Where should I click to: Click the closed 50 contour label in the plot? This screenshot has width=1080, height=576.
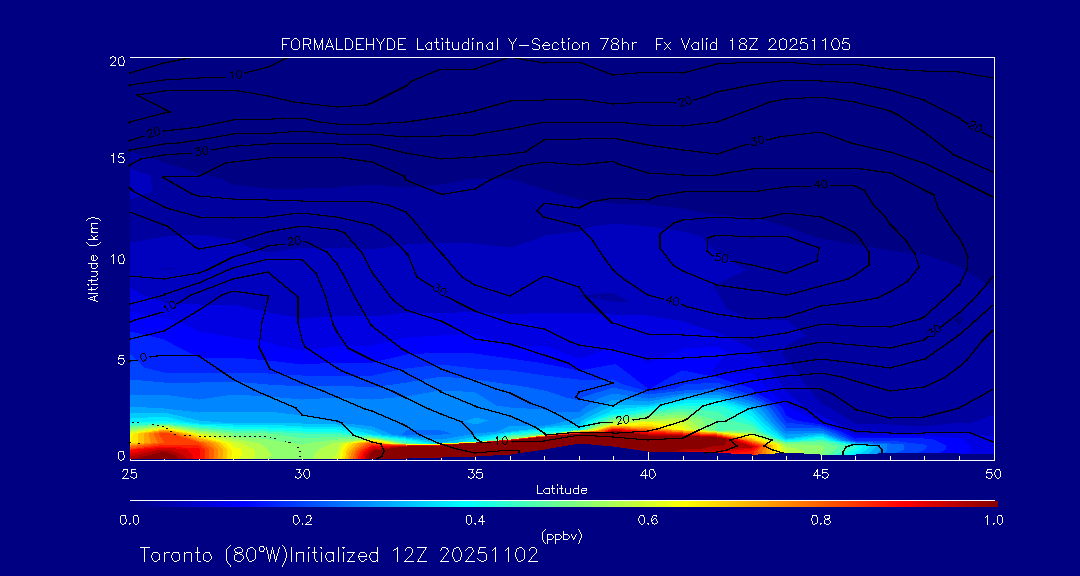click(720, 258)
